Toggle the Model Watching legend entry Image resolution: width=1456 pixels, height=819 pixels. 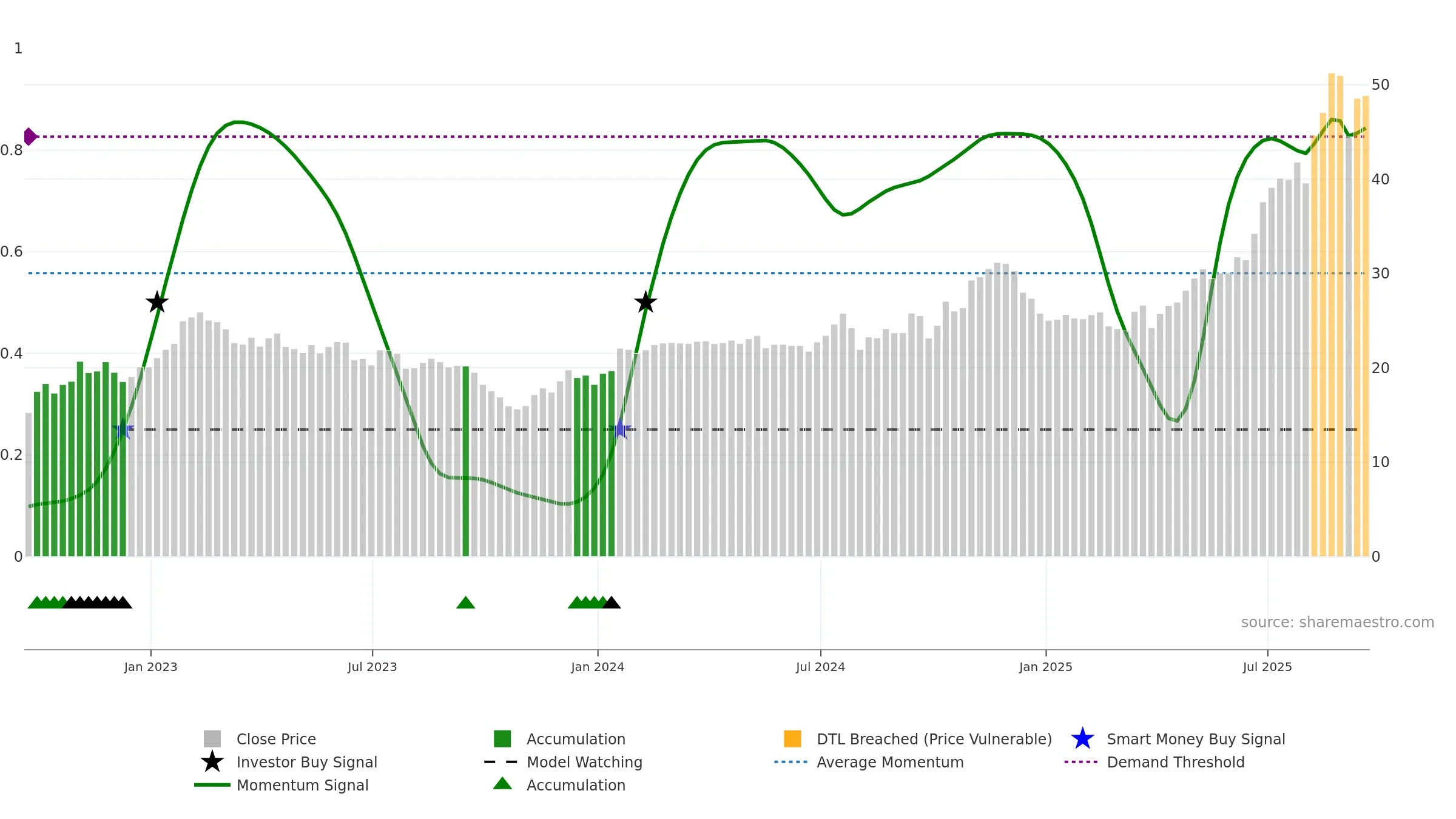[584, 762]
